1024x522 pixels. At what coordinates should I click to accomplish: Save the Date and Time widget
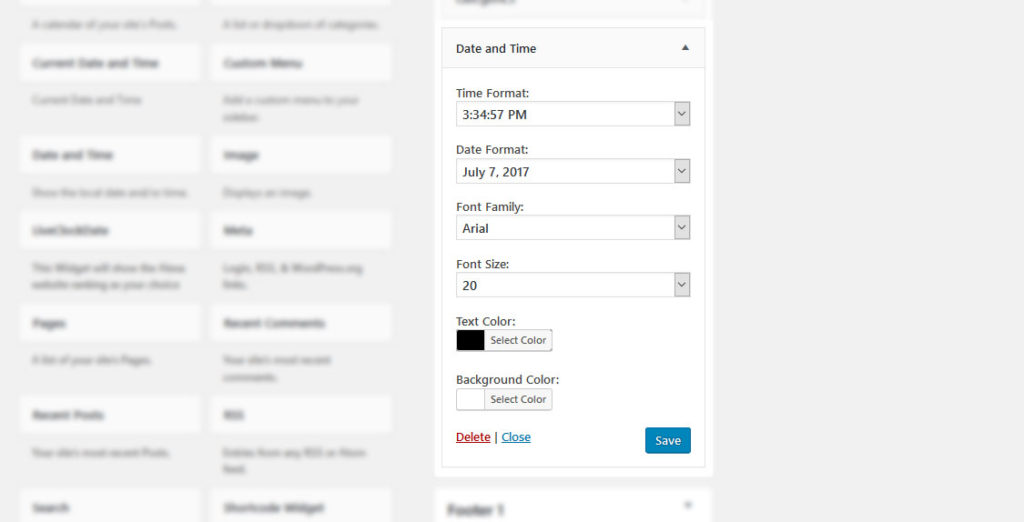tap(667, 440)
